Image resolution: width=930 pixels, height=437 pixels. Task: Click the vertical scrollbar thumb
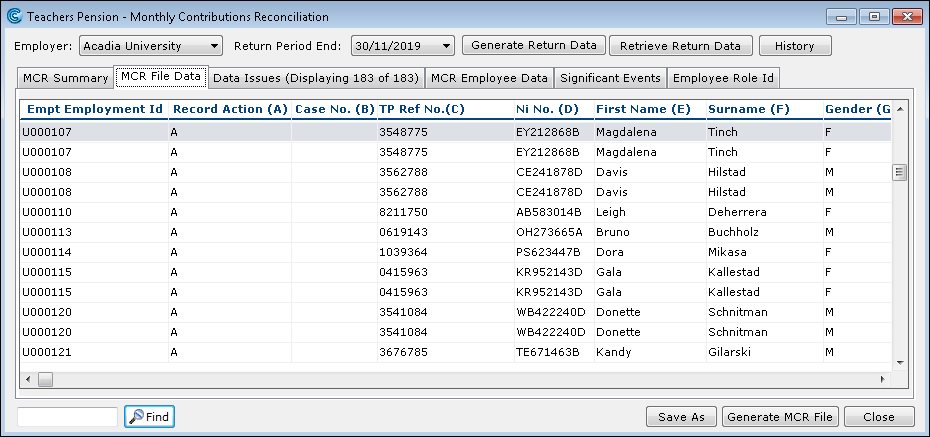(x=900, y=173)
